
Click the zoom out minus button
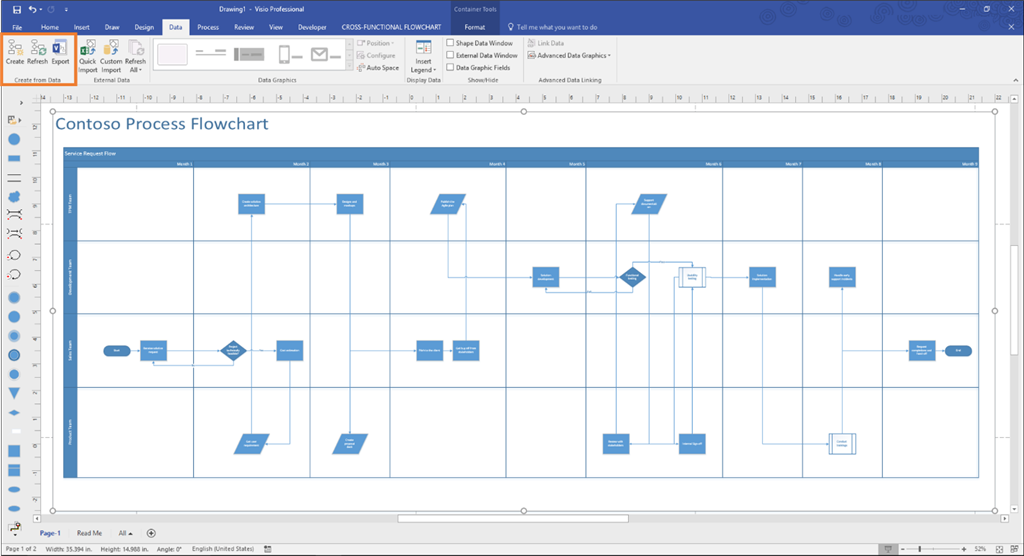pos(904,549)
